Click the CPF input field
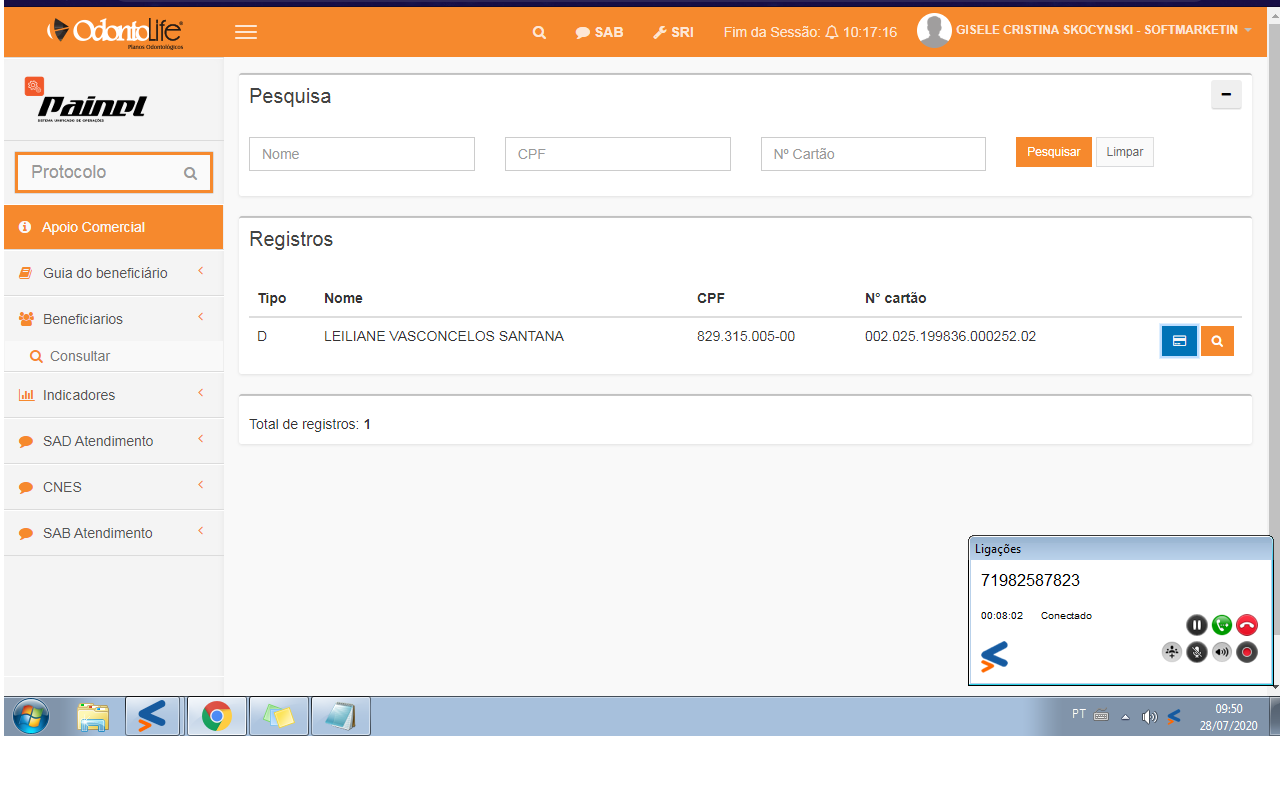Viewport: 1280px width, 800px height. click(618, 154)
